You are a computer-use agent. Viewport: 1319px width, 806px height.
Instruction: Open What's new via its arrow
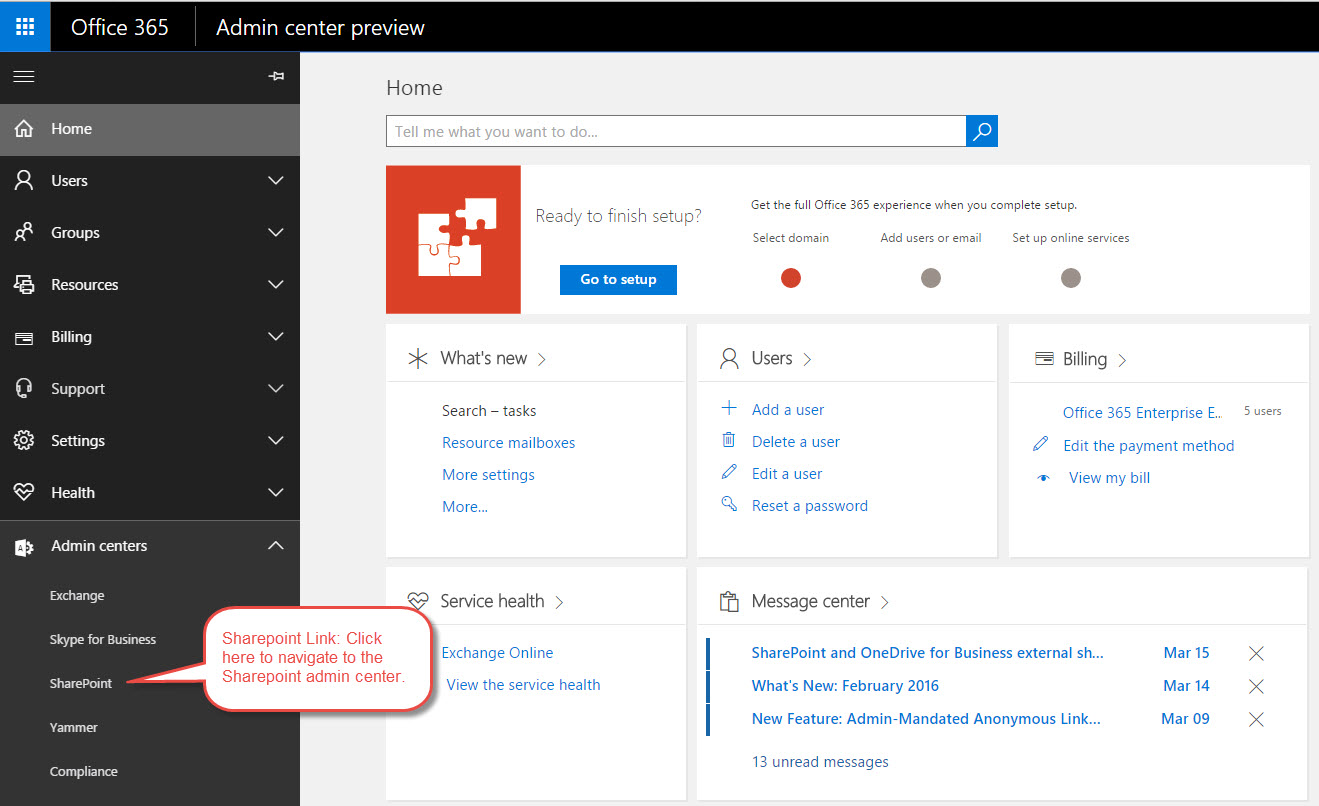point(542,359)
